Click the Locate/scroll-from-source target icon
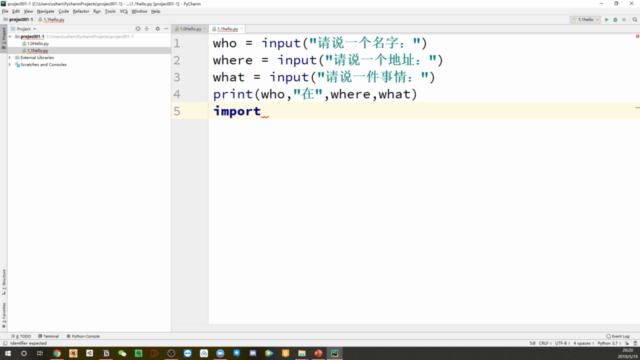Screen dimensions: 640x360 pyautogui.click(x=138, y=29)
